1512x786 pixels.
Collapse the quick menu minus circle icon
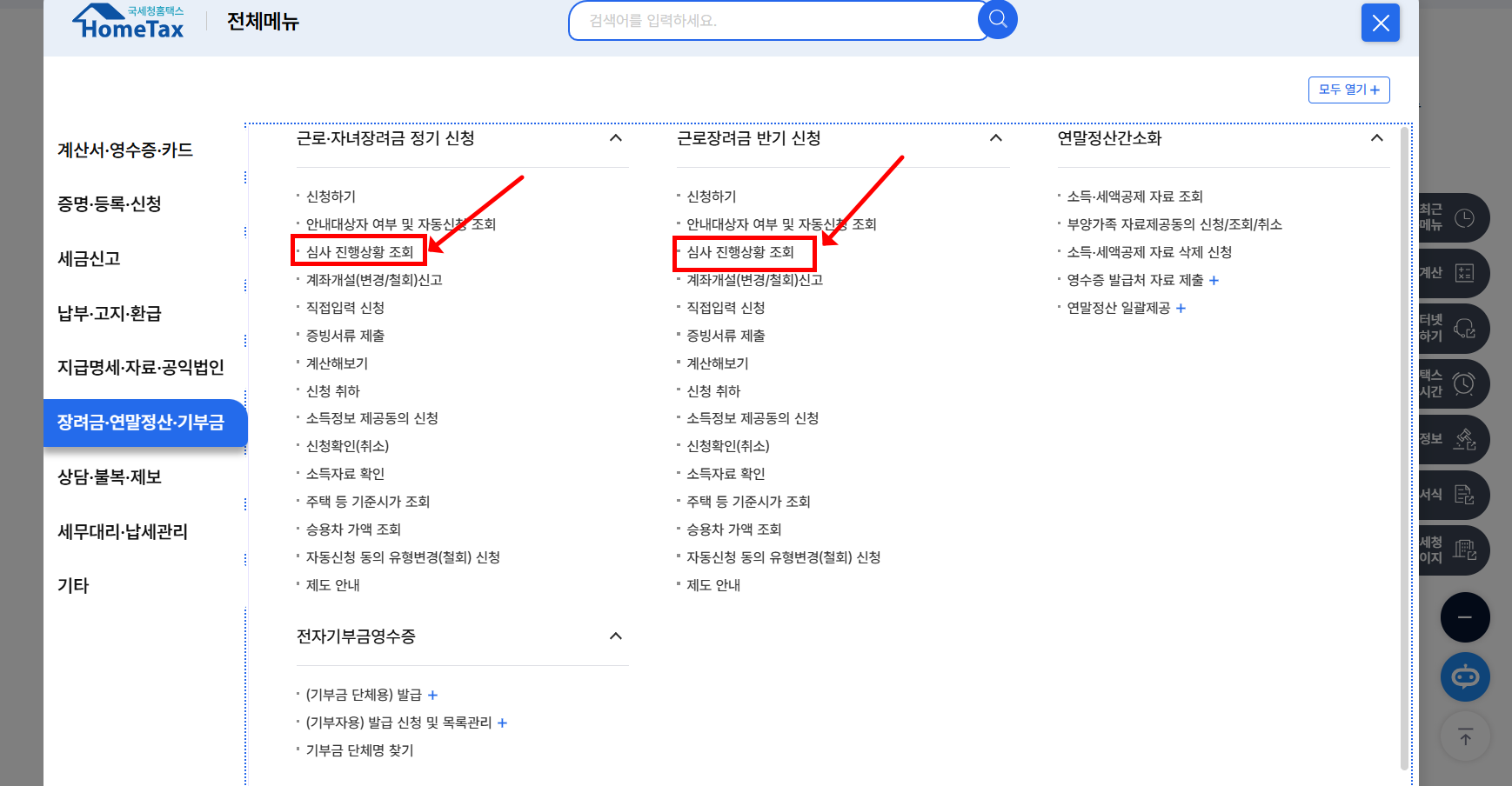[x=1465, y=616]
